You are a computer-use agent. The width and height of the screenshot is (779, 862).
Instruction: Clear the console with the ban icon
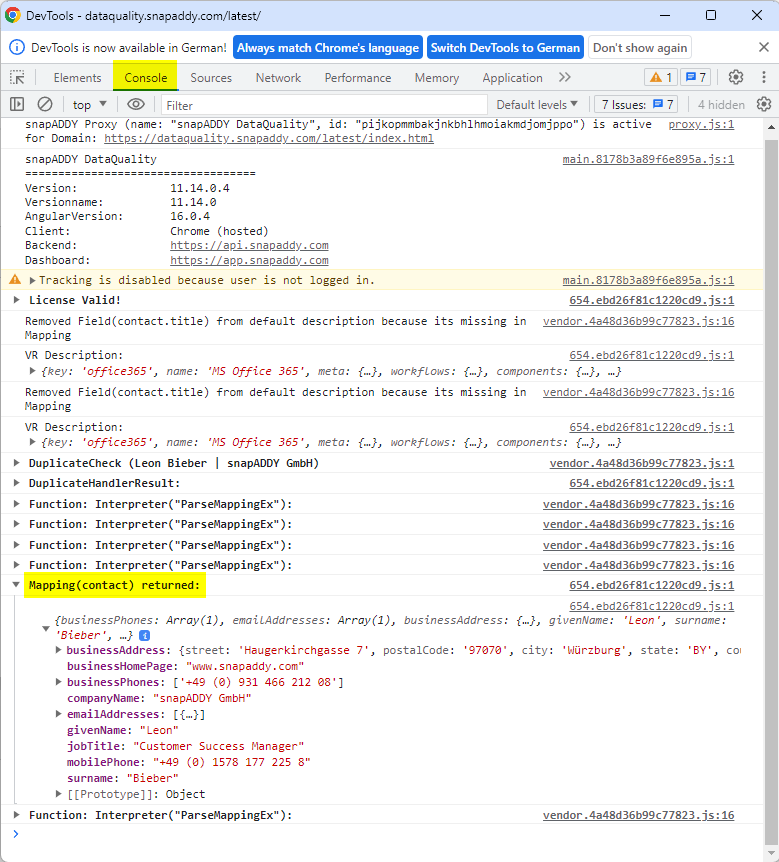(x=45, y=104)
